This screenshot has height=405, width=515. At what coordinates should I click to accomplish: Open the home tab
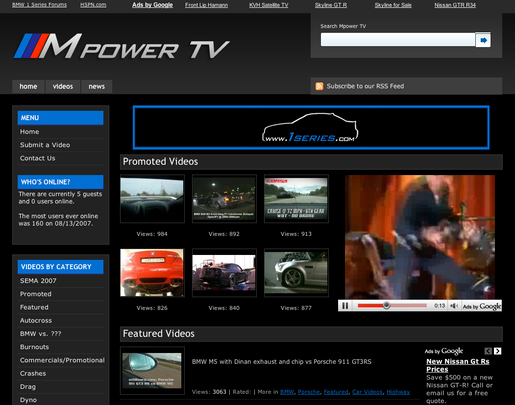28,87
